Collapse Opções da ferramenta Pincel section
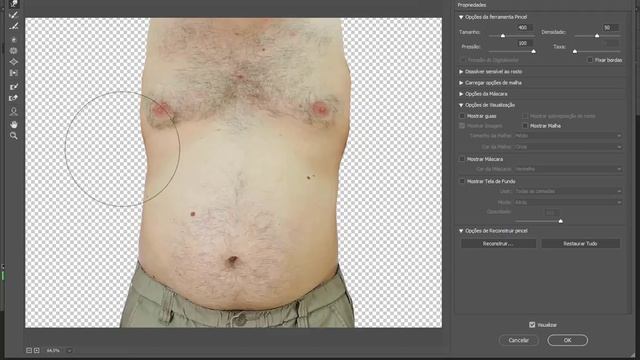Image resolution: width=640 pixels, height=360 pixels. pos(461,17)
